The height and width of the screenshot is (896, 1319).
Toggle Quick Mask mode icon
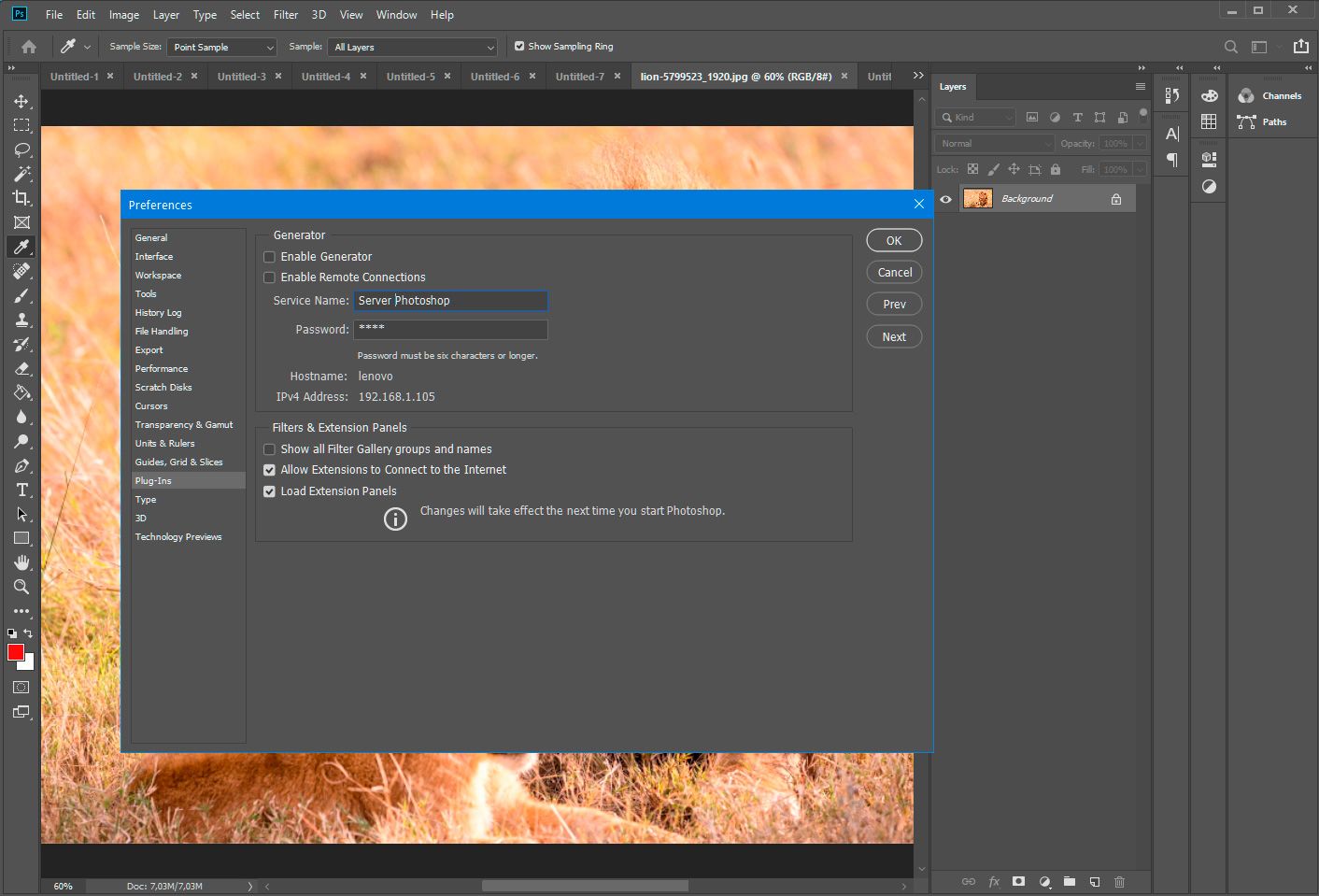21,687
